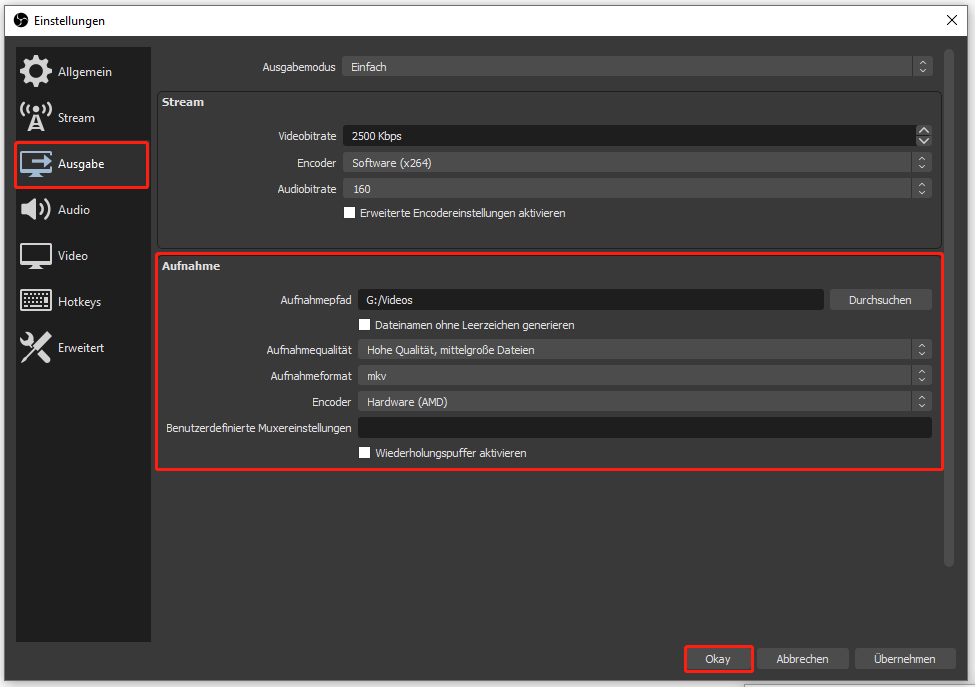The image size is (975, 687).
Task: Click the Durchsuchen button
Action: (880, 300)
